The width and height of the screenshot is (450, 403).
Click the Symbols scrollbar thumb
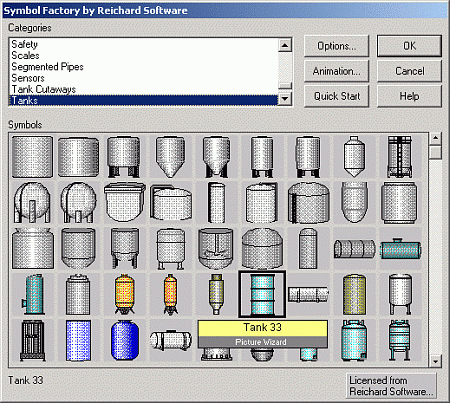pos(435,152)
